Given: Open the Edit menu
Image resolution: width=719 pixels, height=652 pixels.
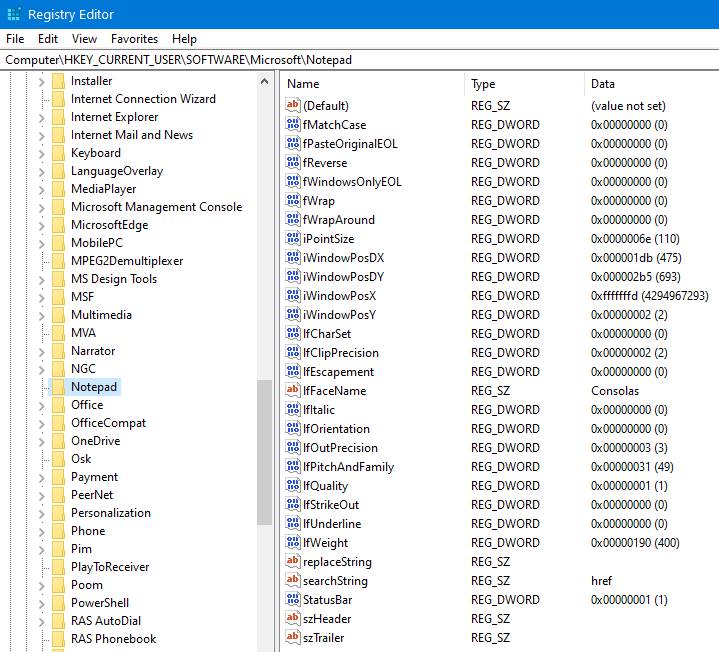Looking at the screenshot, I should pos(48,39).
